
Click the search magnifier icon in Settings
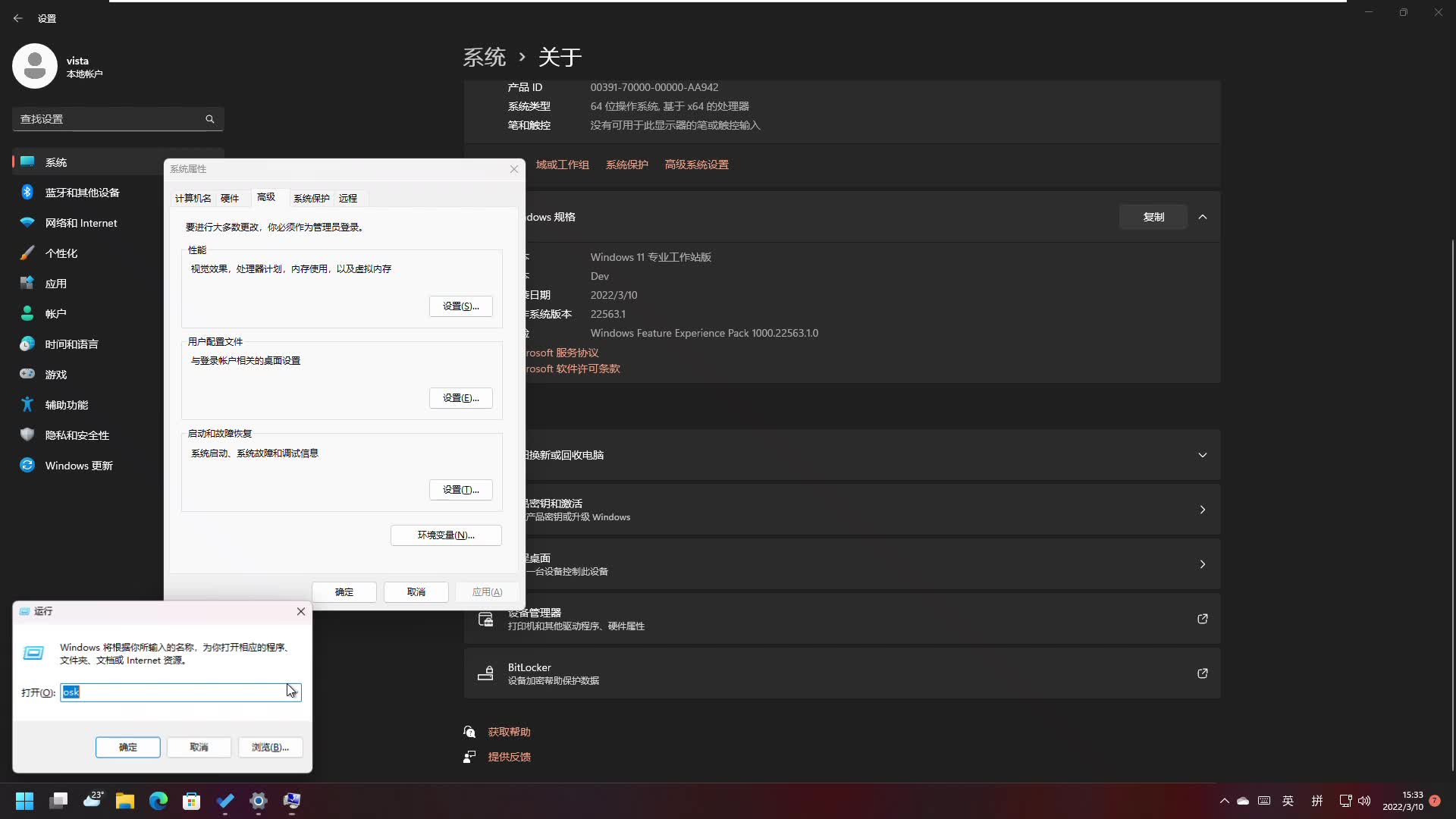pyautogui.click(x=210, y=119)
